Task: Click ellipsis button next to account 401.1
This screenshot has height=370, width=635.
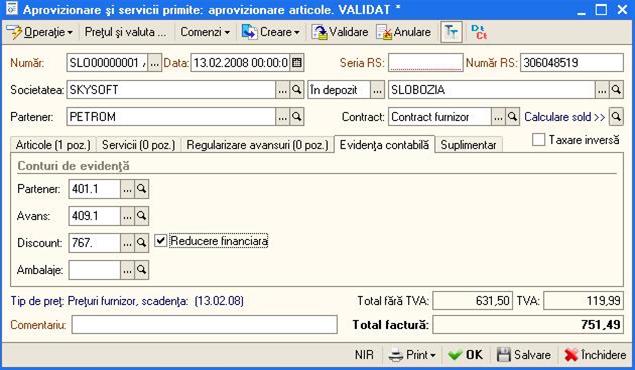Action: [x=127, y=189]
